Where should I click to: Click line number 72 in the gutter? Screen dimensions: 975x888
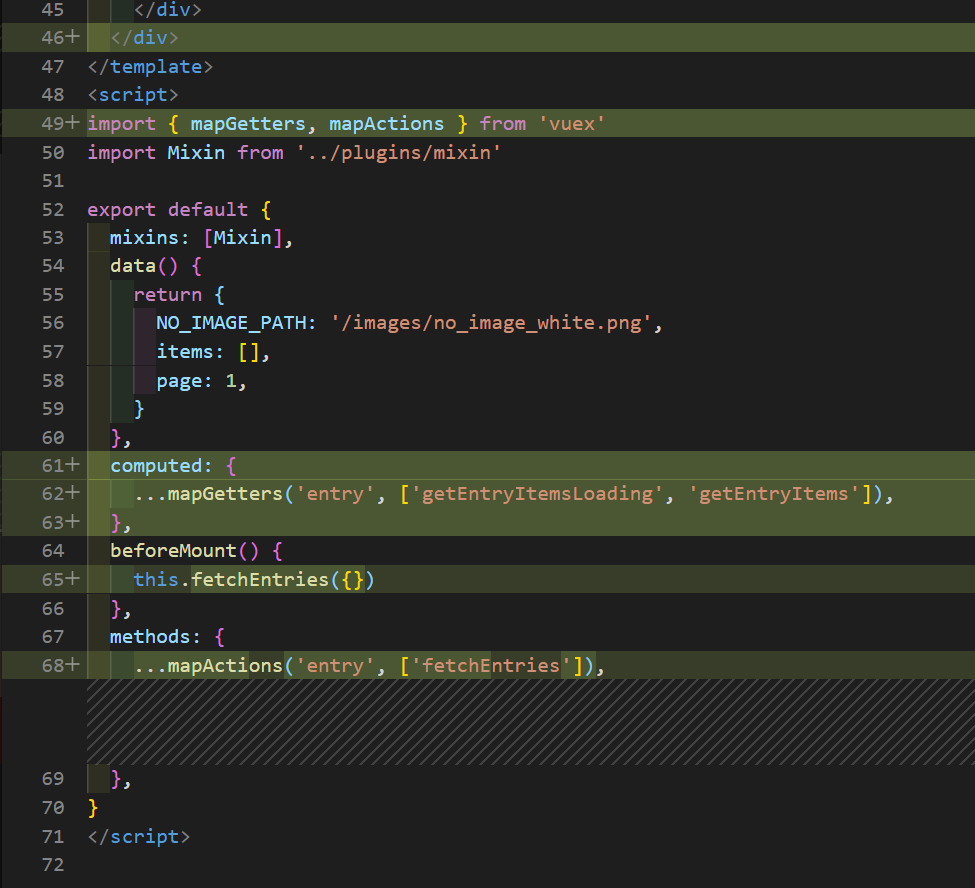(x=53, y=865)
